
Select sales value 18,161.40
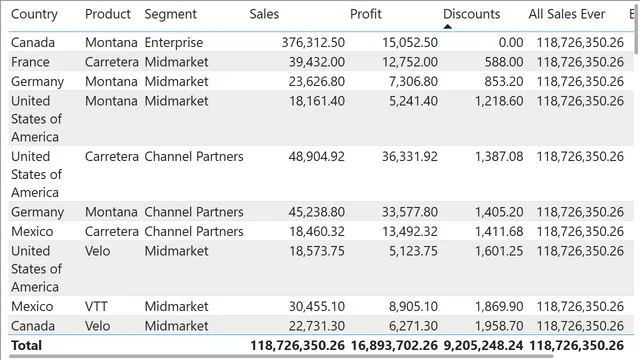[317, 101]
